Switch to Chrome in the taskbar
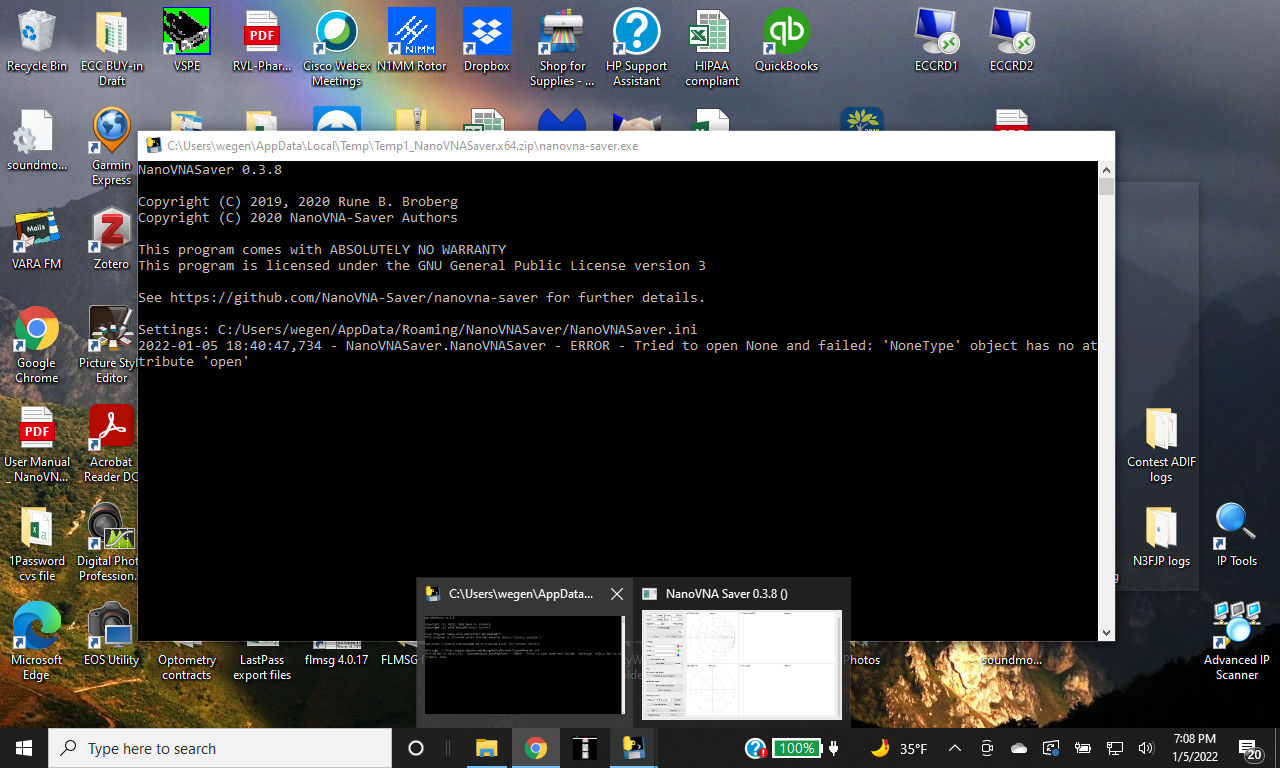 (x=536, y=748)
